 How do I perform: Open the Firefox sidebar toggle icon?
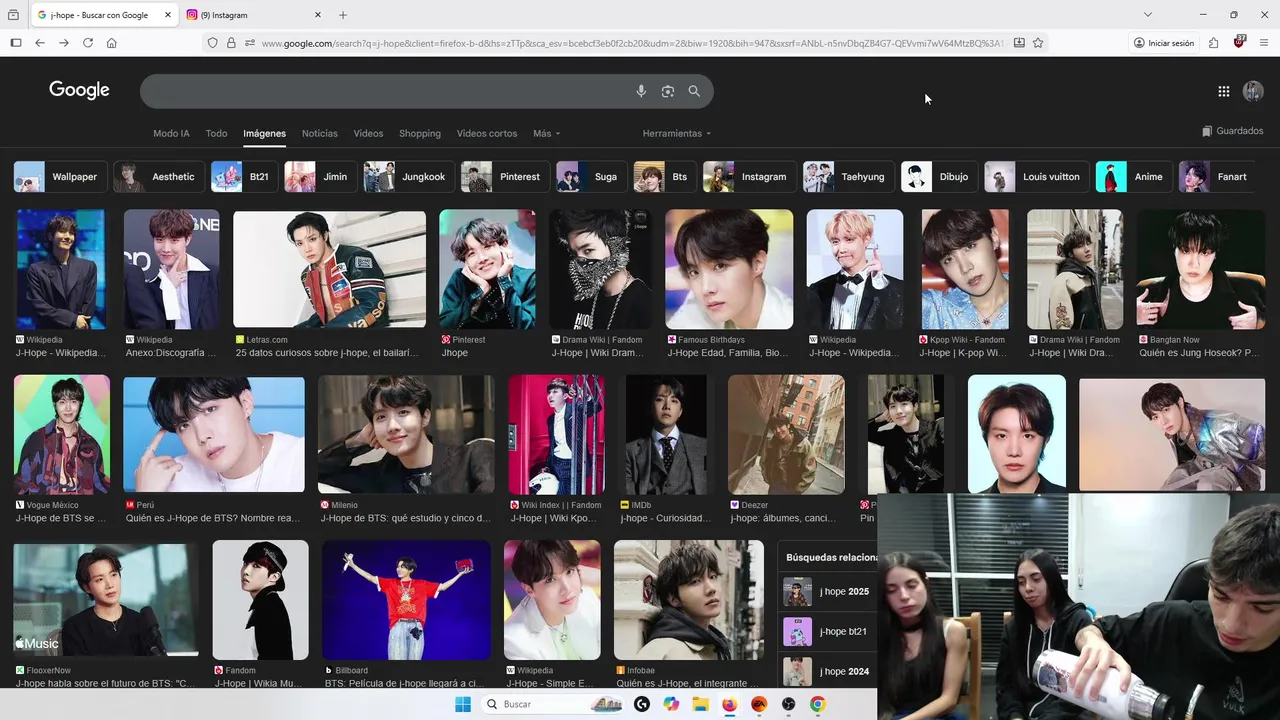[16, 43]
